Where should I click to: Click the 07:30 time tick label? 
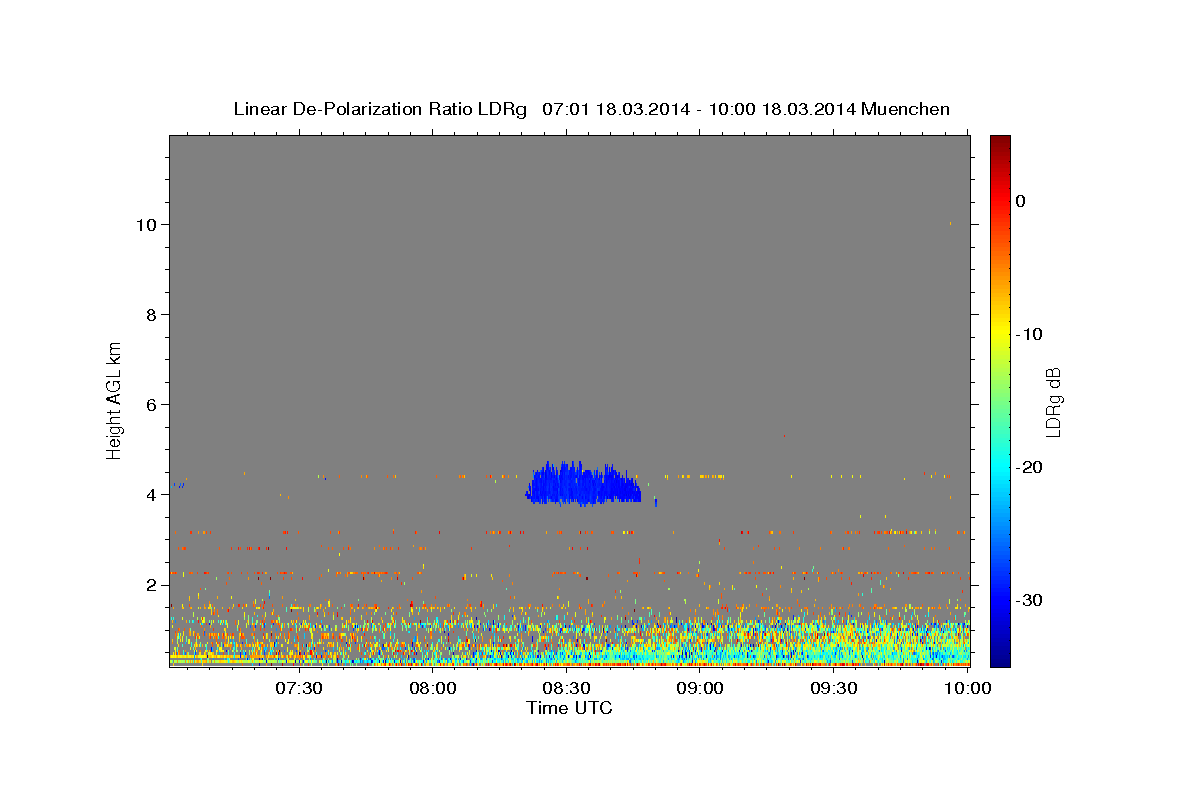[299, 689]
